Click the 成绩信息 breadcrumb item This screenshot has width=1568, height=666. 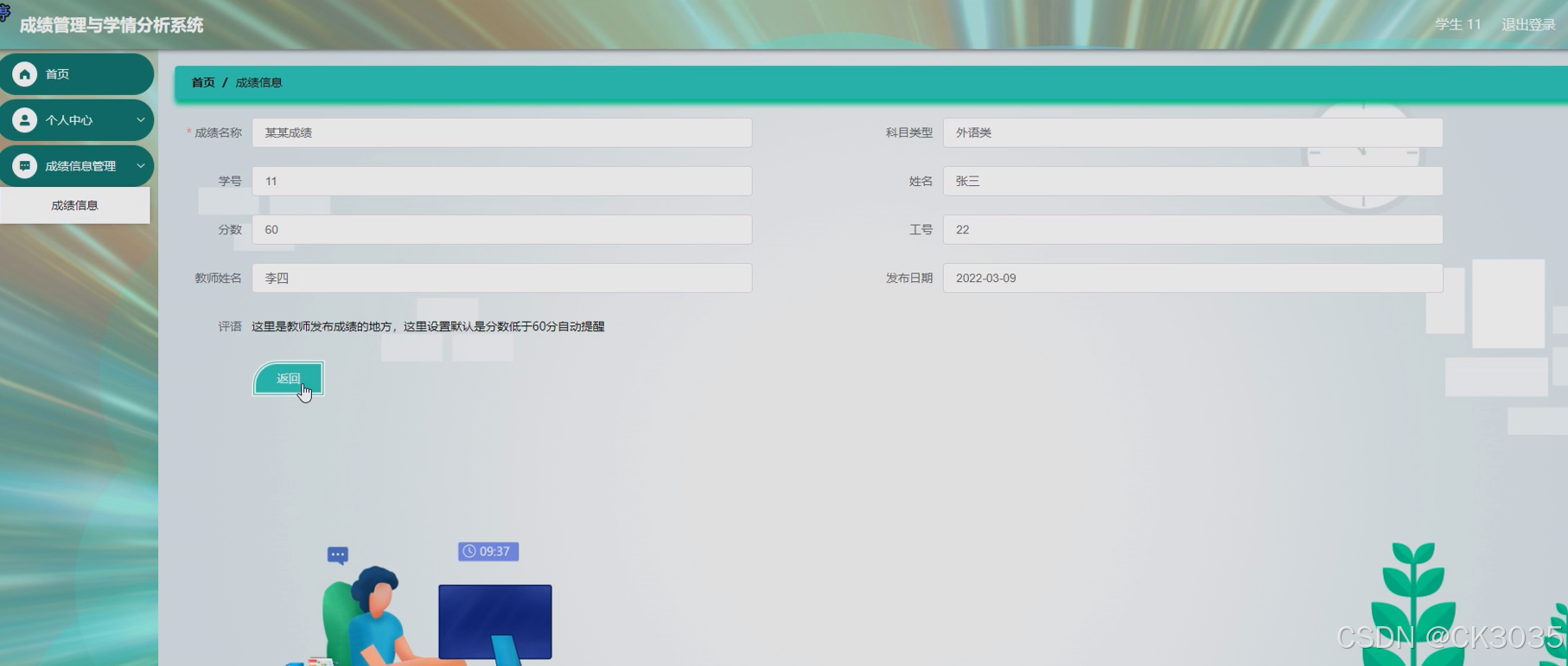tap(259, 83)
